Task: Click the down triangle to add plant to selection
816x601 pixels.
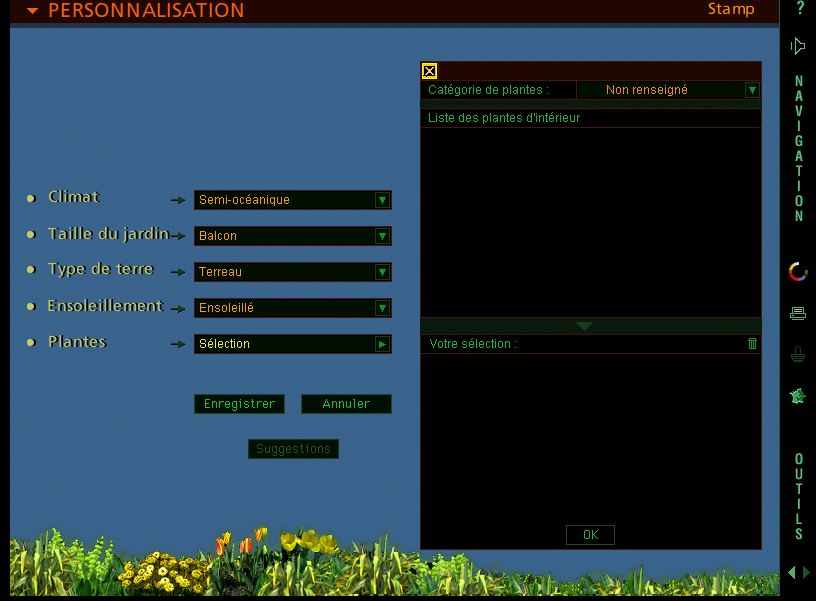Action: point(585,326)
